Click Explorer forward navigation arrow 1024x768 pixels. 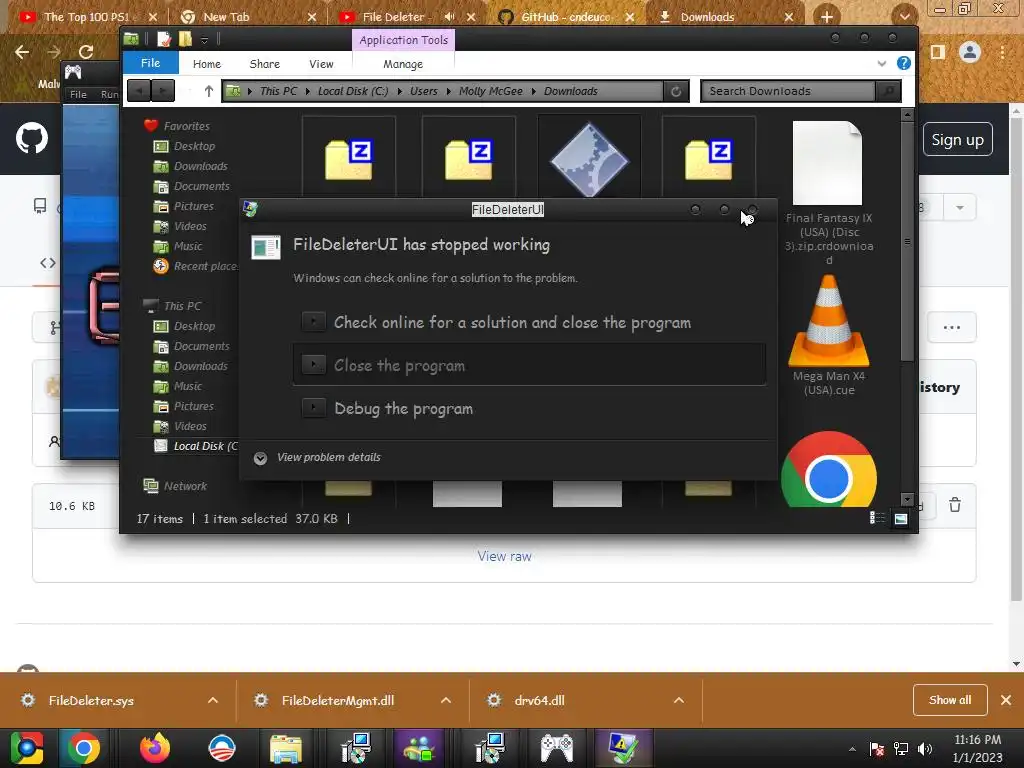163,91
